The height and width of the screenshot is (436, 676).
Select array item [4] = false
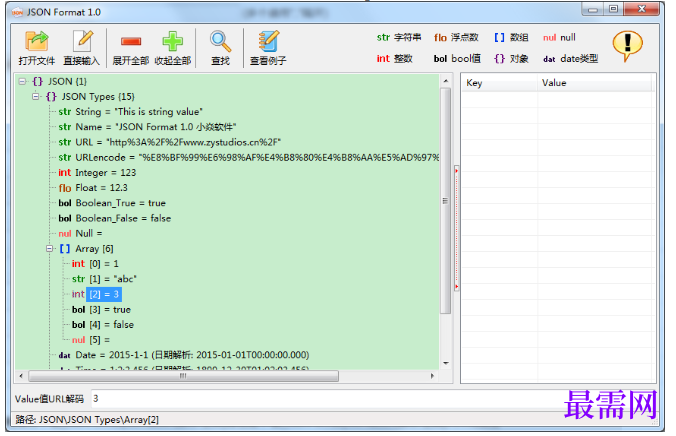pos(111,325)
